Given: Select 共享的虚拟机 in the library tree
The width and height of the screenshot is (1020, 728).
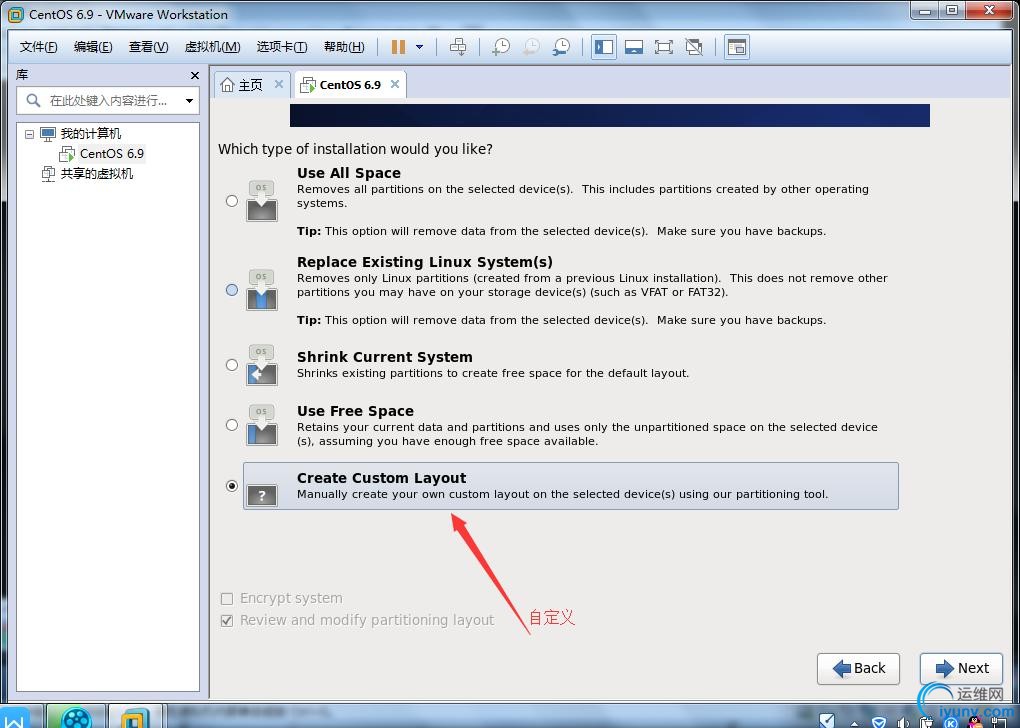Looking at the screenshot, I should tap(96, 174).
